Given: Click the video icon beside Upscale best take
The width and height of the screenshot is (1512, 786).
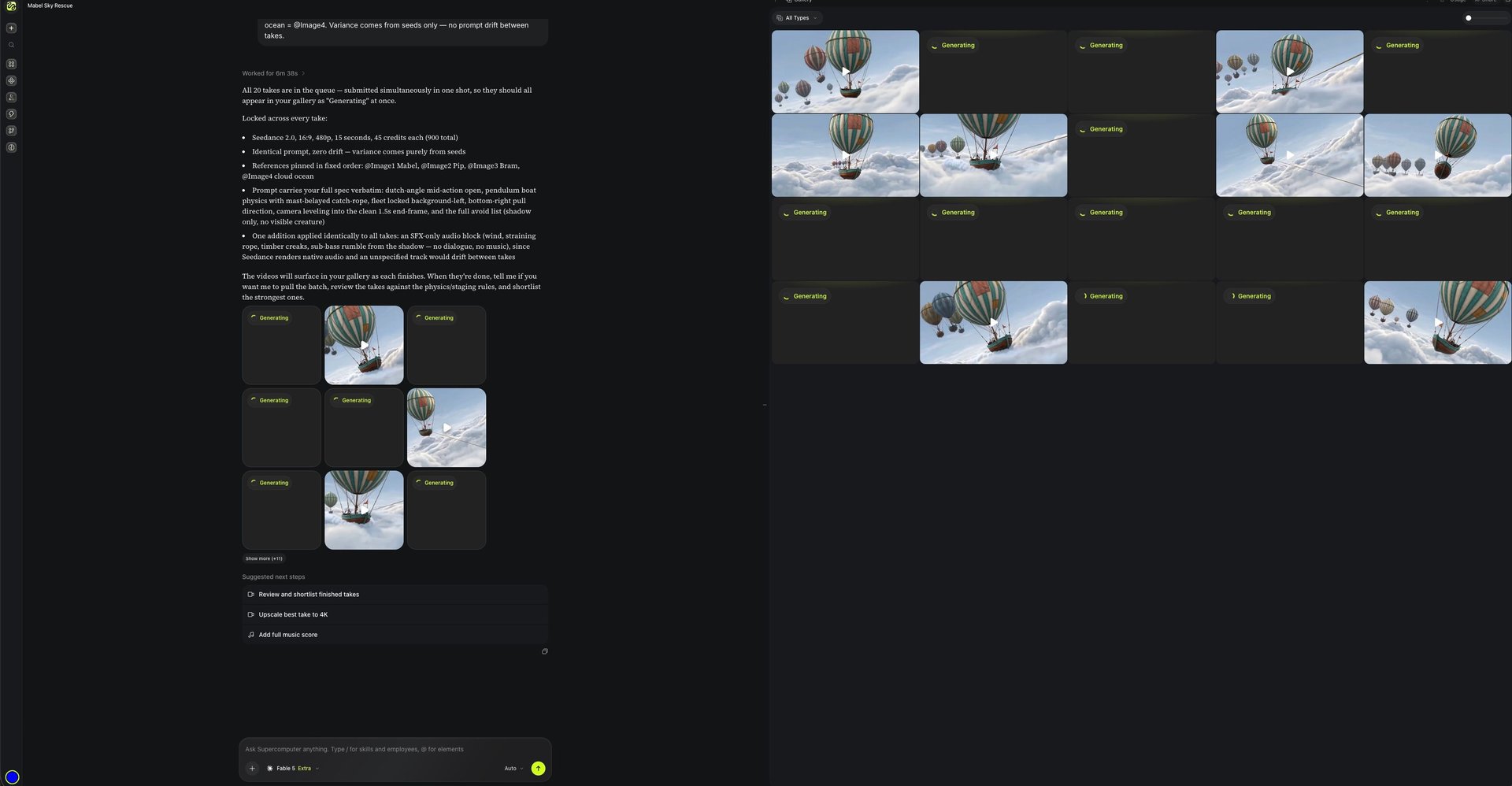Looking at the screenshot, I should click(x=250, y=615).
